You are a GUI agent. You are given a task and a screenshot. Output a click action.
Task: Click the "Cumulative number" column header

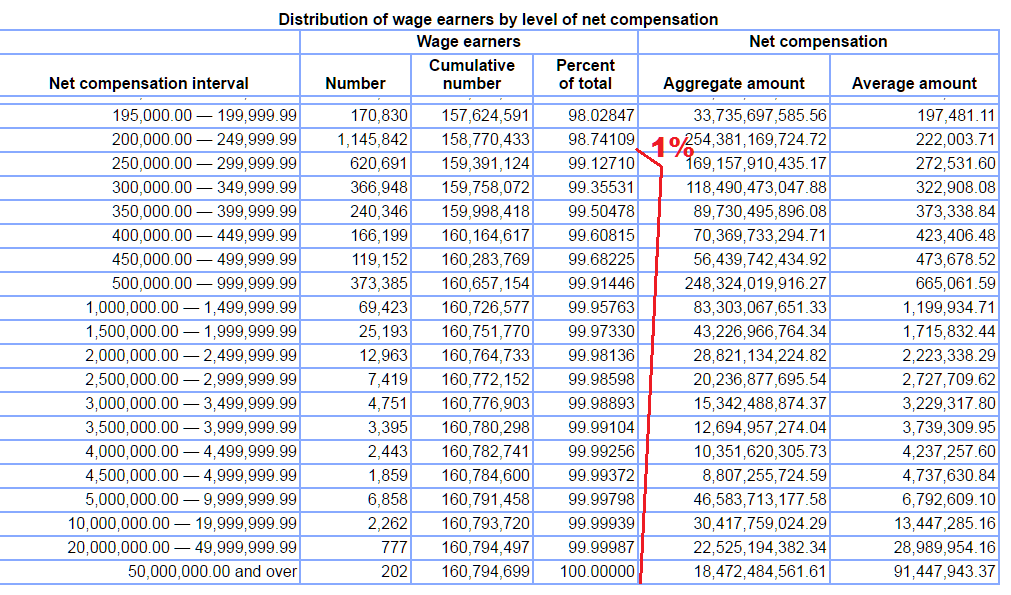(470, 74)
